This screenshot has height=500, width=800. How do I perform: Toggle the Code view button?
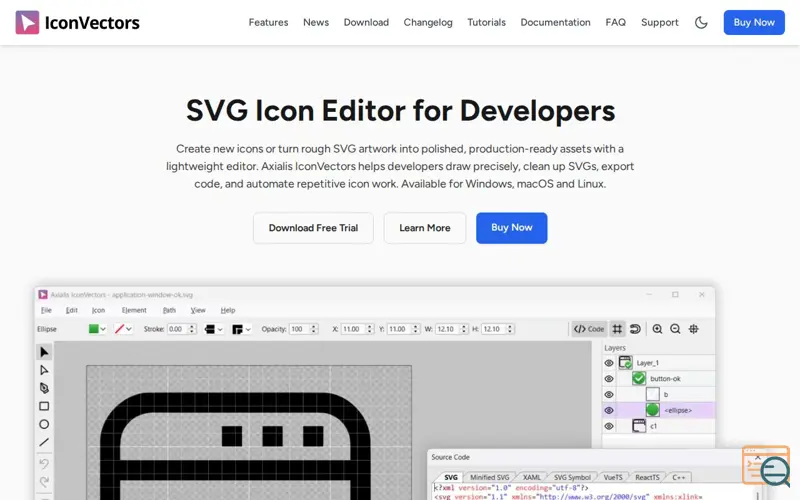click(589, 329)
